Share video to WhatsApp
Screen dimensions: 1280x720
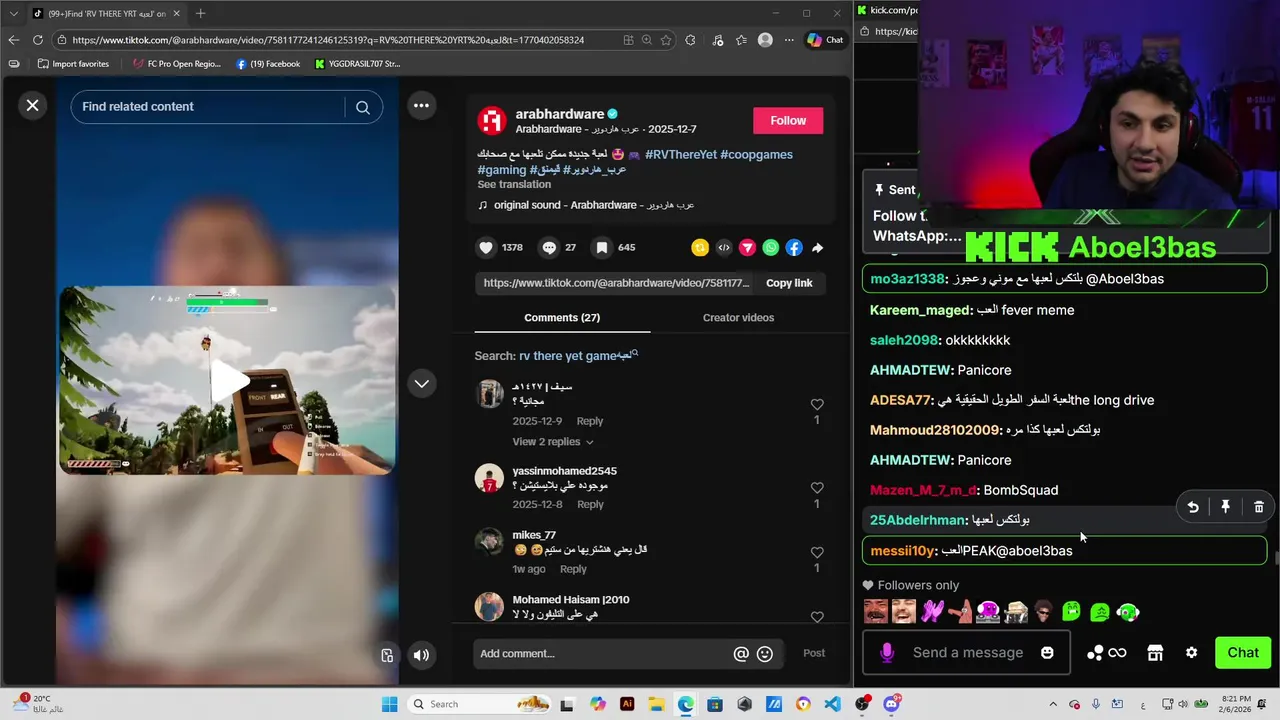770,247
